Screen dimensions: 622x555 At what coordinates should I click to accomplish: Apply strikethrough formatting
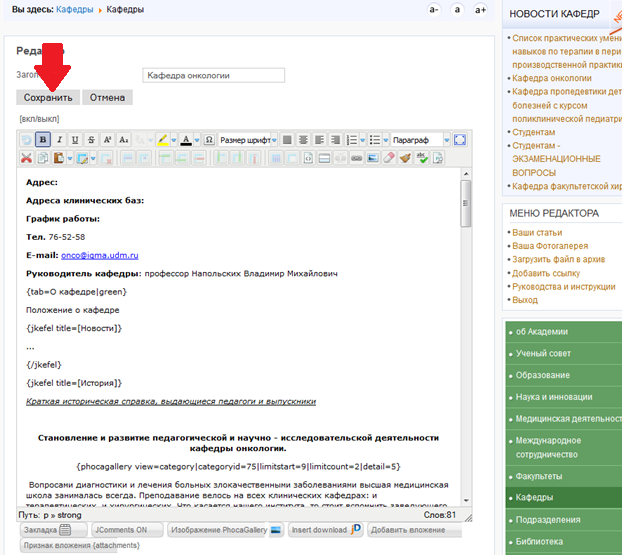91,140
